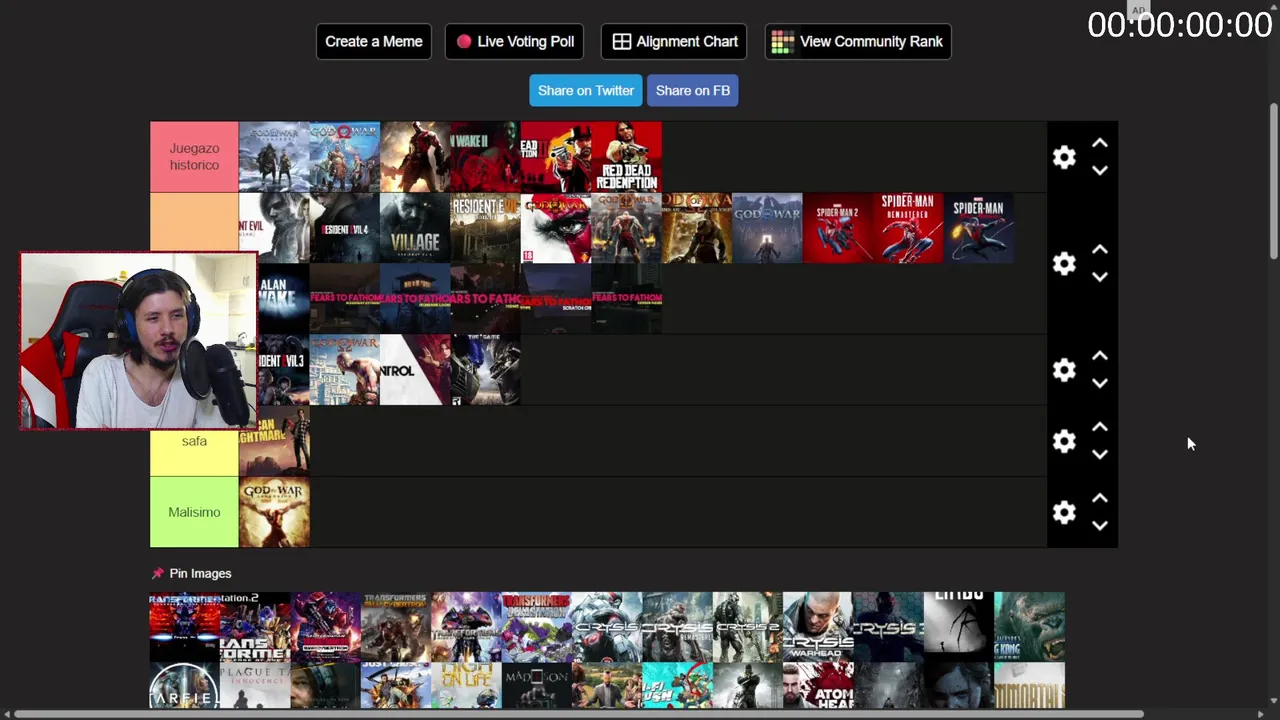Pick Plague Tale Innocence from unranked images
This screenshot has height=720, width=1280.
click(255, 686)
